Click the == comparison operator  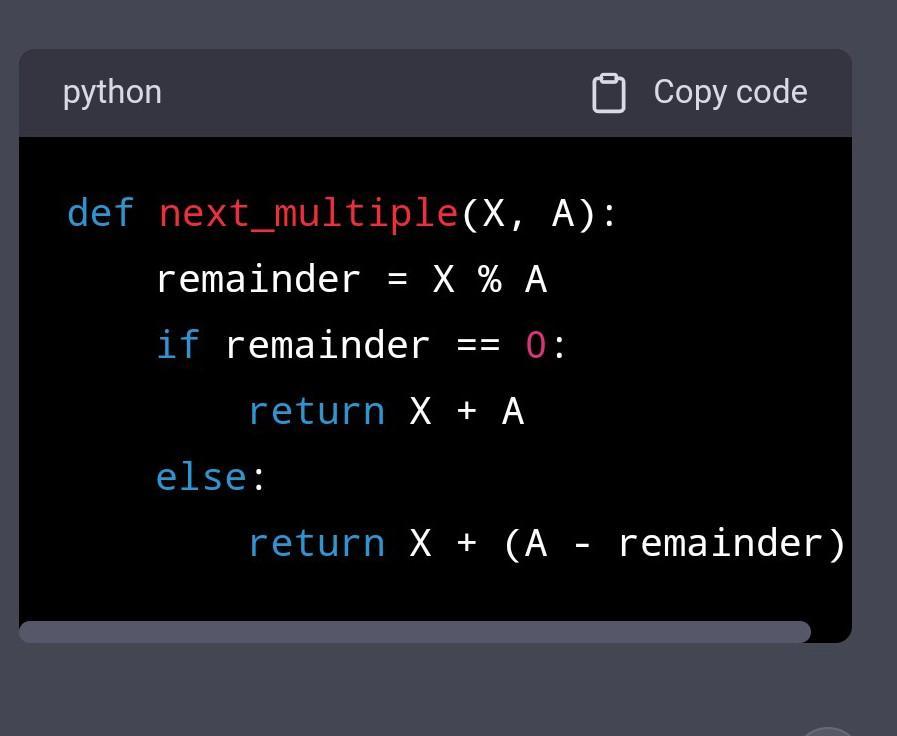tap(477, 345)
